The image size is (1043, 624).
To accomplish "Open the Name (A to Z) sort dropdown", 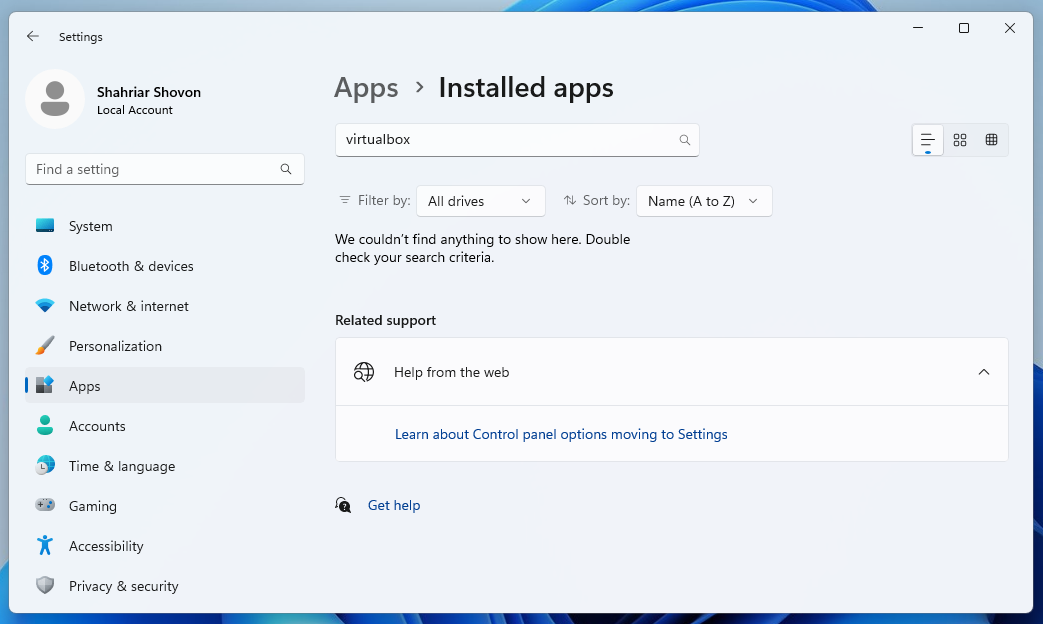I will point(704,200).
